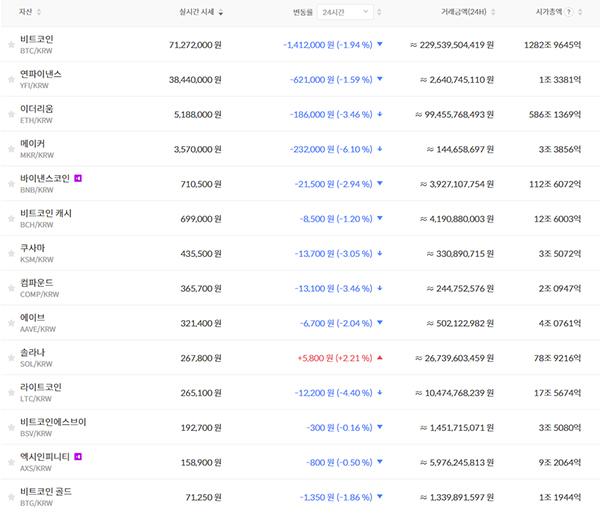The image size is (600, 513).
Task: Star the 메이커 MKR/KRW asset
Action: pos(11,150)
